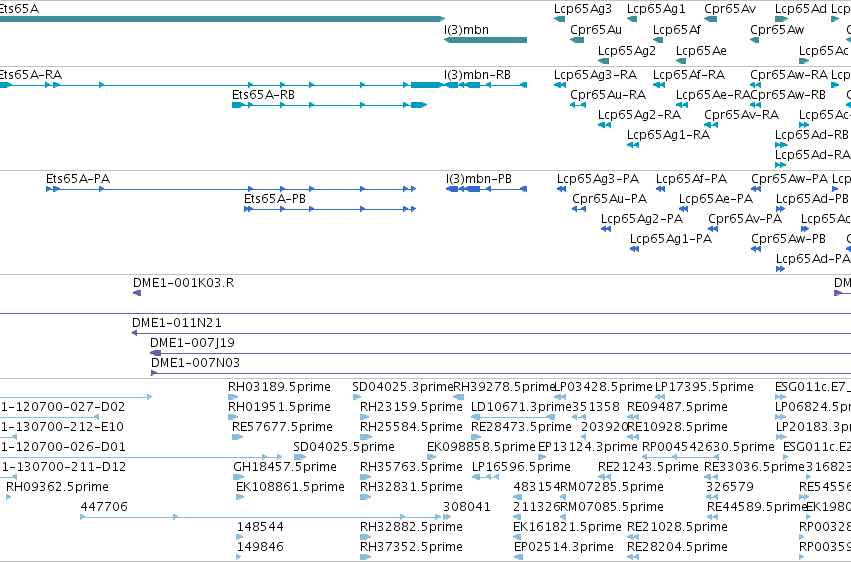Open the Lcp65Ag3-PA protein label

[598, 178]
